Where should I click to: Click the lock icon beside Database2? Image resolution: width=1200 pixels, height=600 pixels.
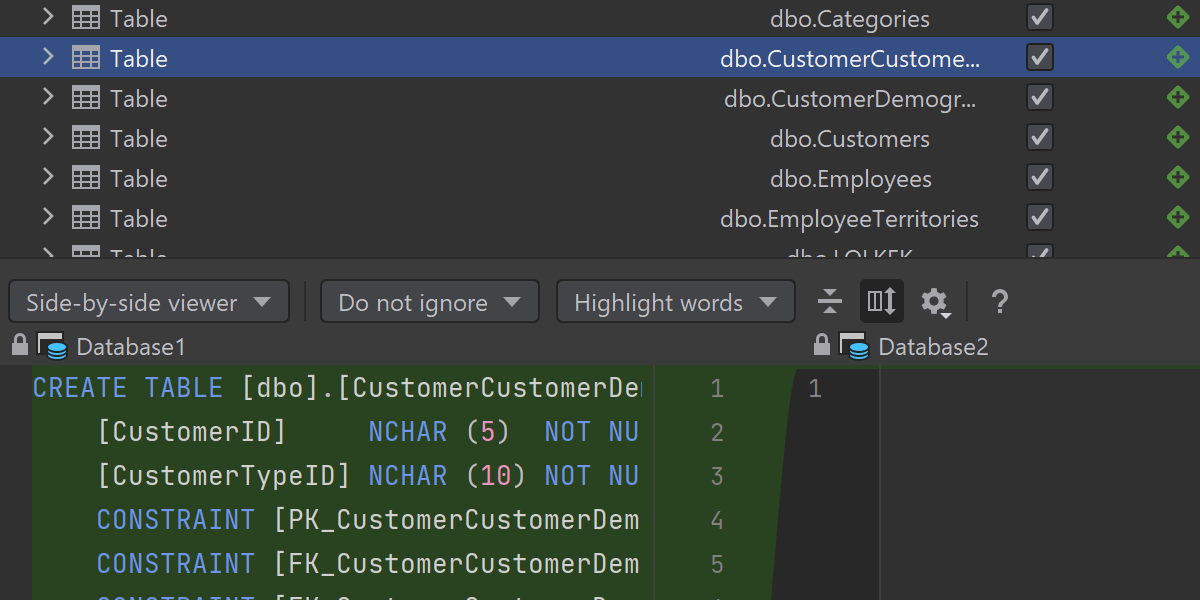[x=822, y=346]
